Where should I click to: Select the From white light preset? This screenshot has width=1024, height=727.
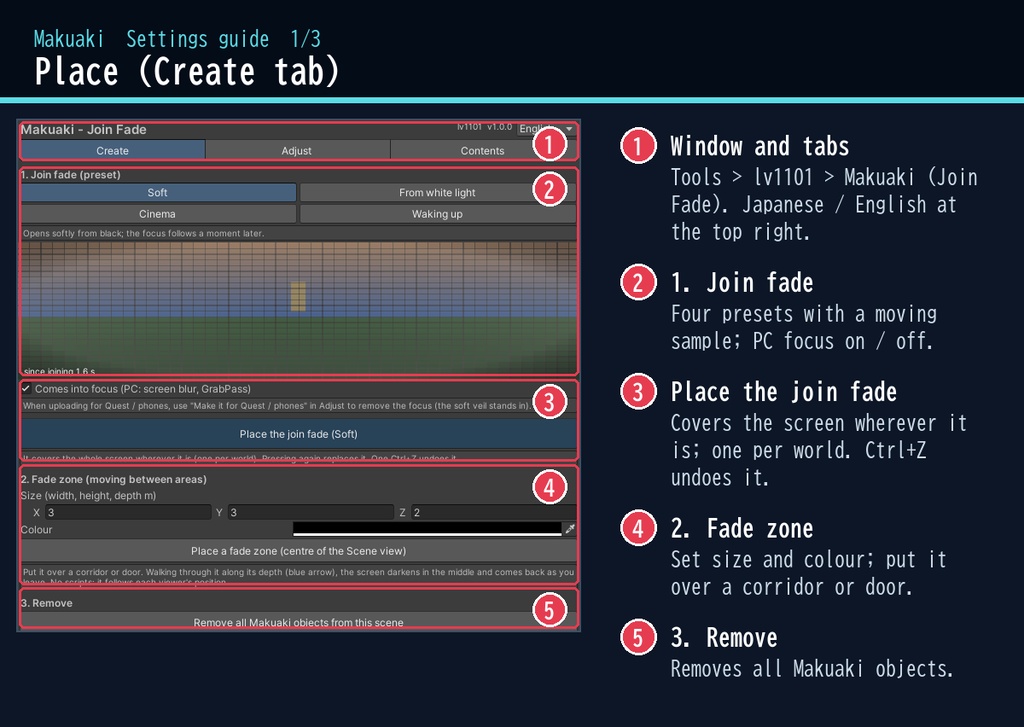(x=438, y=193)
